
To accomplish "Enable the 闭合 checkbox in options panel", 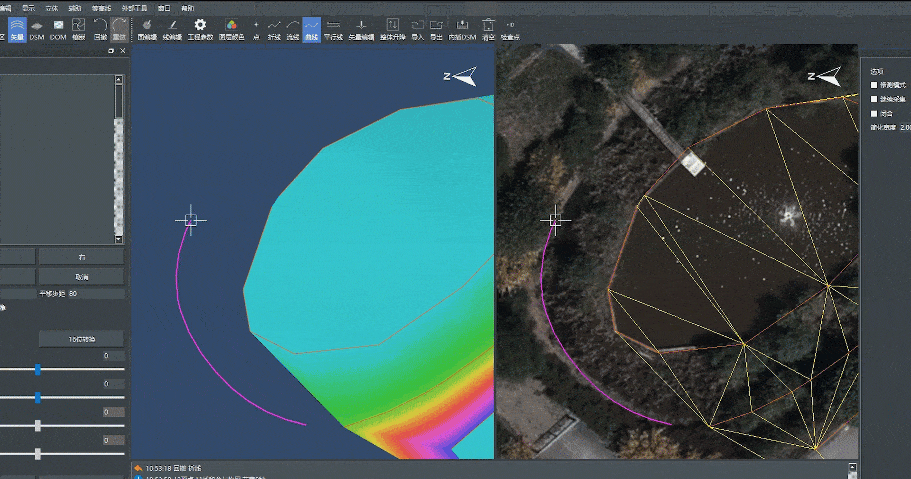I will [x=875, y=113].
